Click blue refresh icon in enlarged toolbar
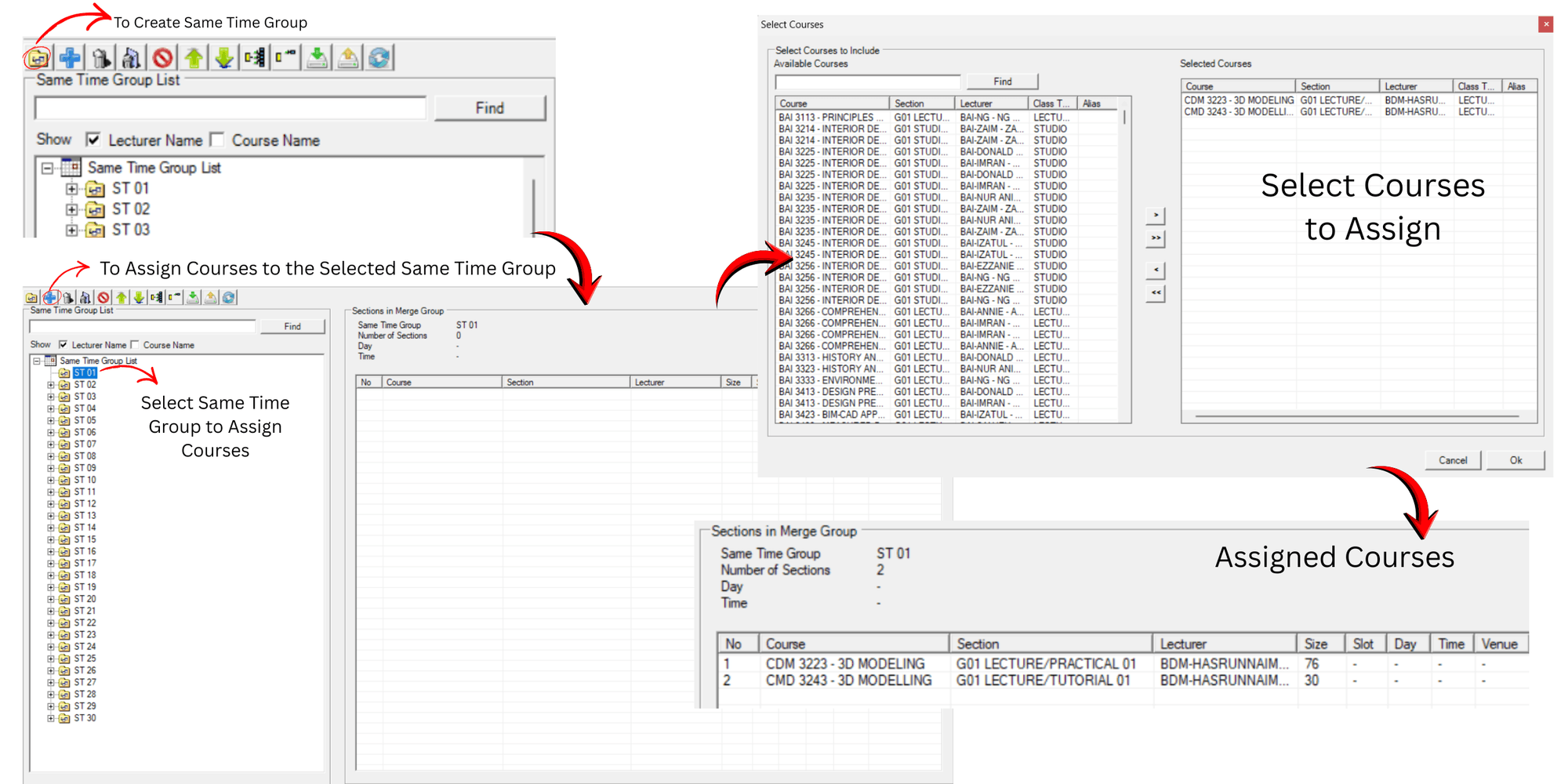The image size is (1568, 784). [x=379, y=58]
